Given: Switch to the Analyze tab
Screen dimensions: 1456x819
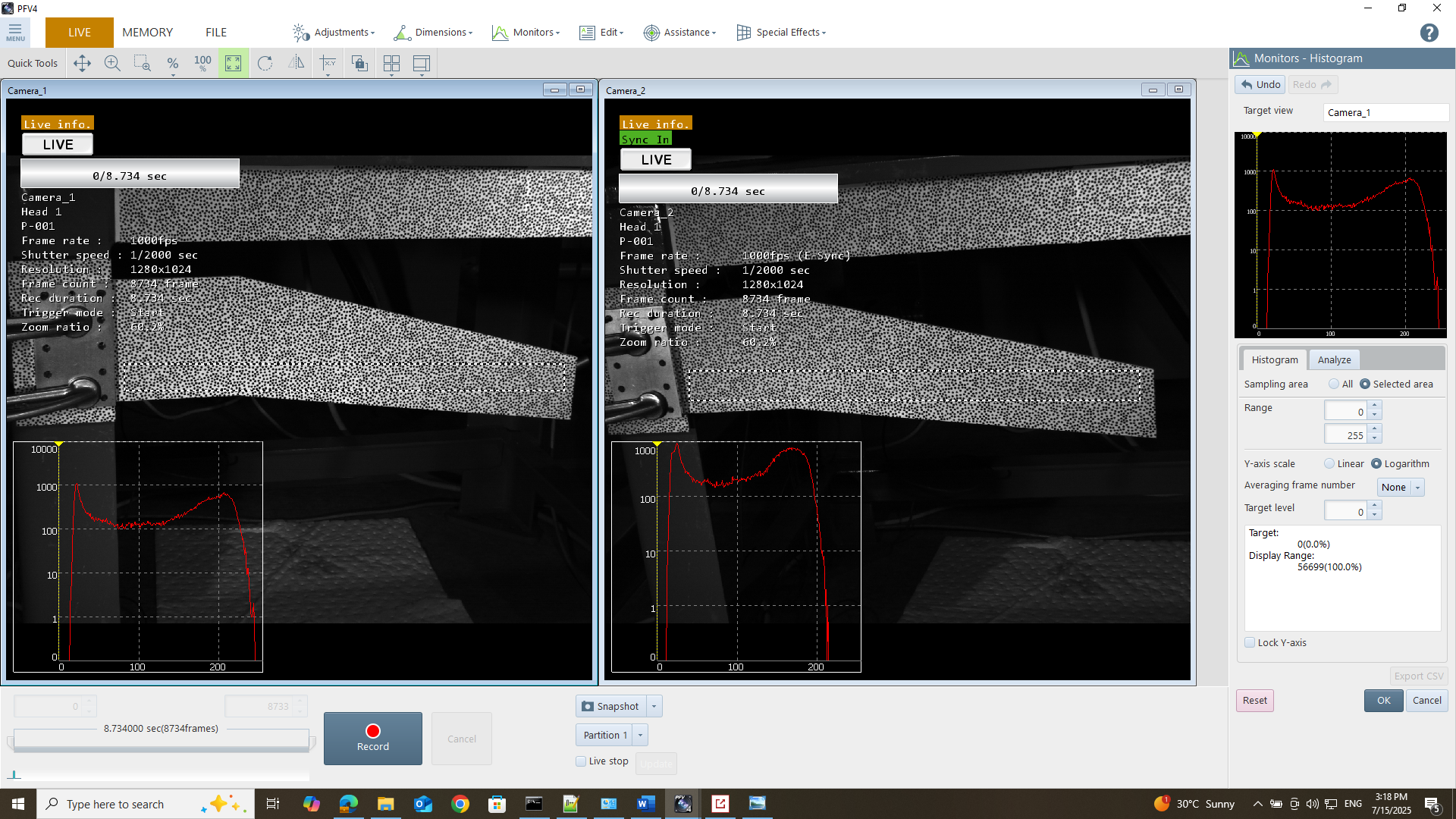Looking at the screenshot, I should pyautogui.click(x=1334, y=359).
